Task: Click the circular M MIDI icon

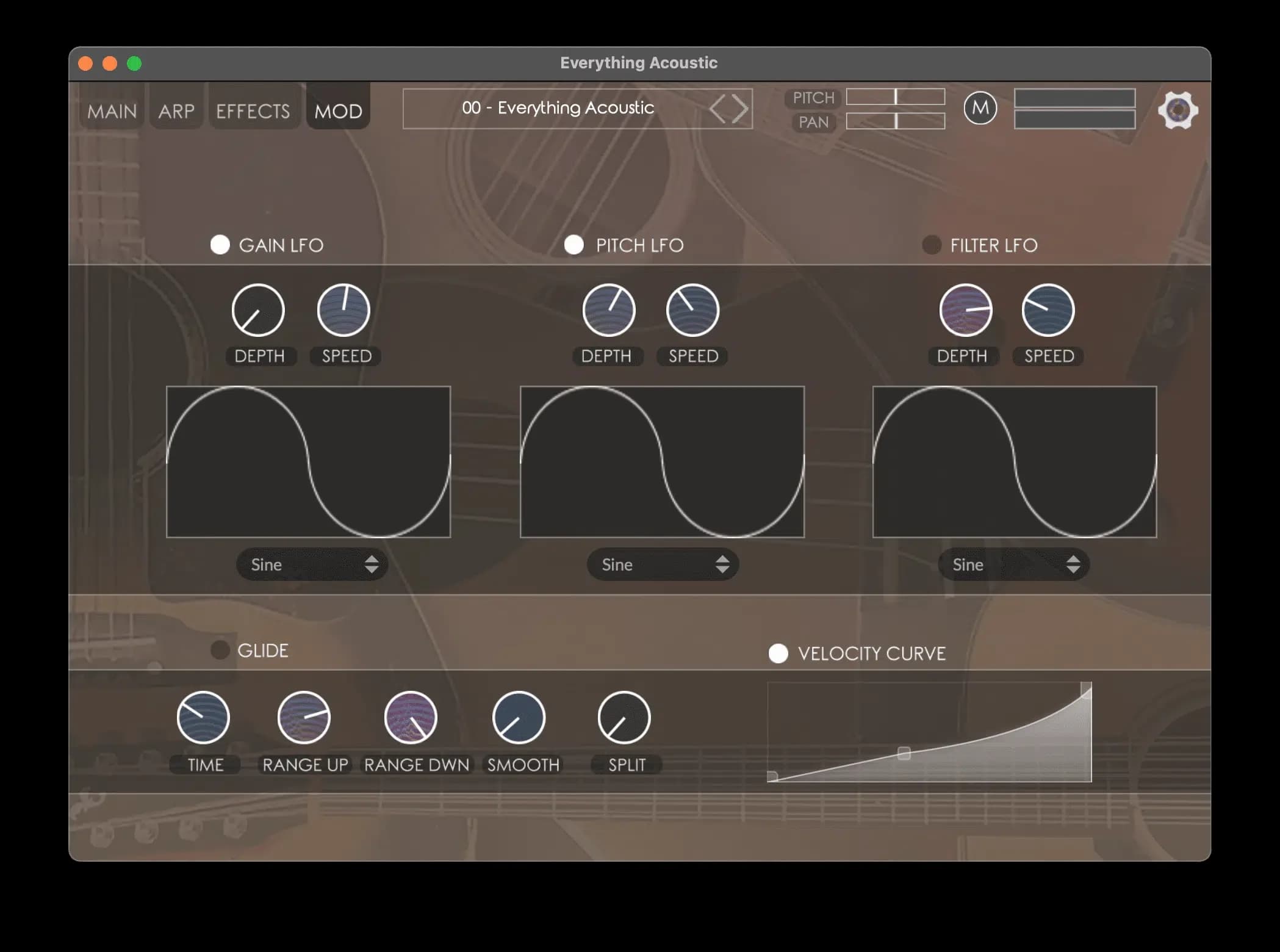Action: pyautogui.click(x=980, y=108)
